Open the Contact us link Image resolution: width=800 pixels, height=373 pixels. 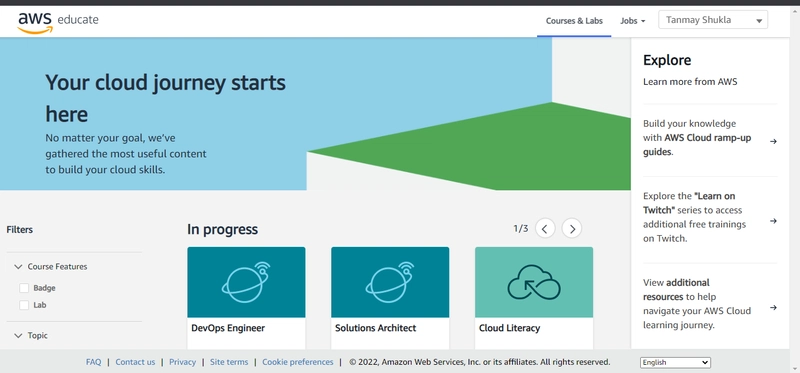(x=135, y=362)
